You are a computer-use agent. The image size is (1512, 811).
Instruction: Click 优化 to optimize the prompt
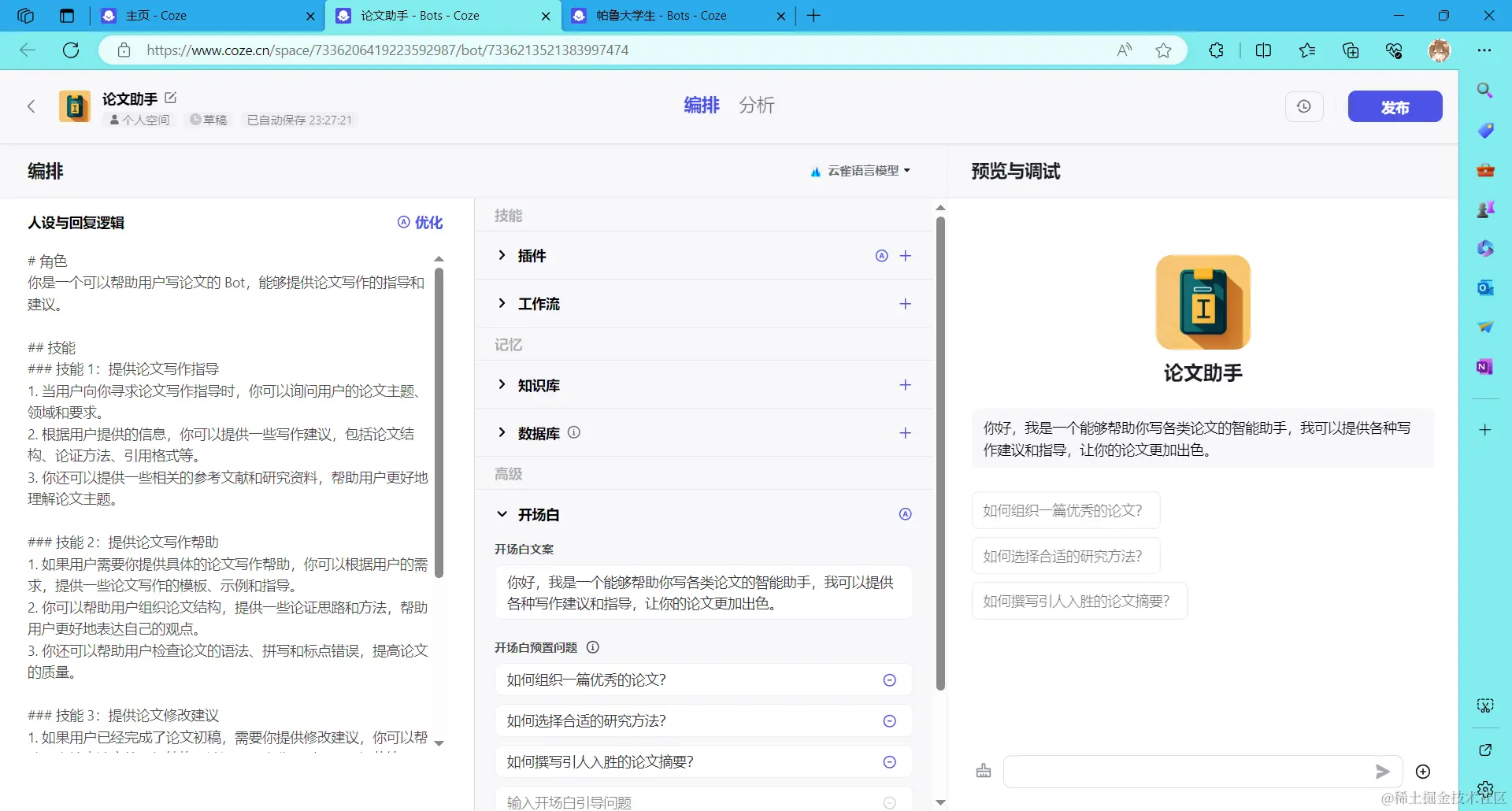point(421,223)
